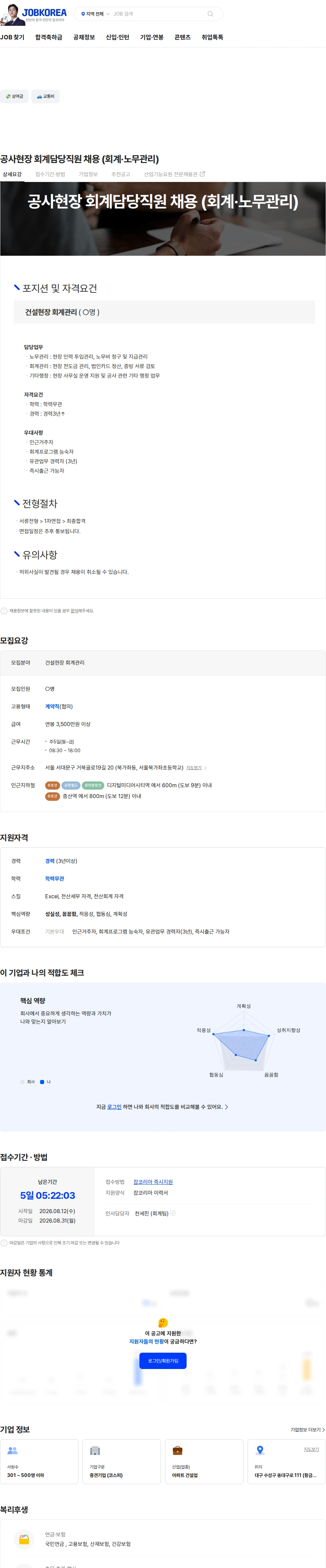The width and height of the screenshot is (326, 1568).
Task: Click the 경의중앙선 subway line badge
Action: click(93, 785)
